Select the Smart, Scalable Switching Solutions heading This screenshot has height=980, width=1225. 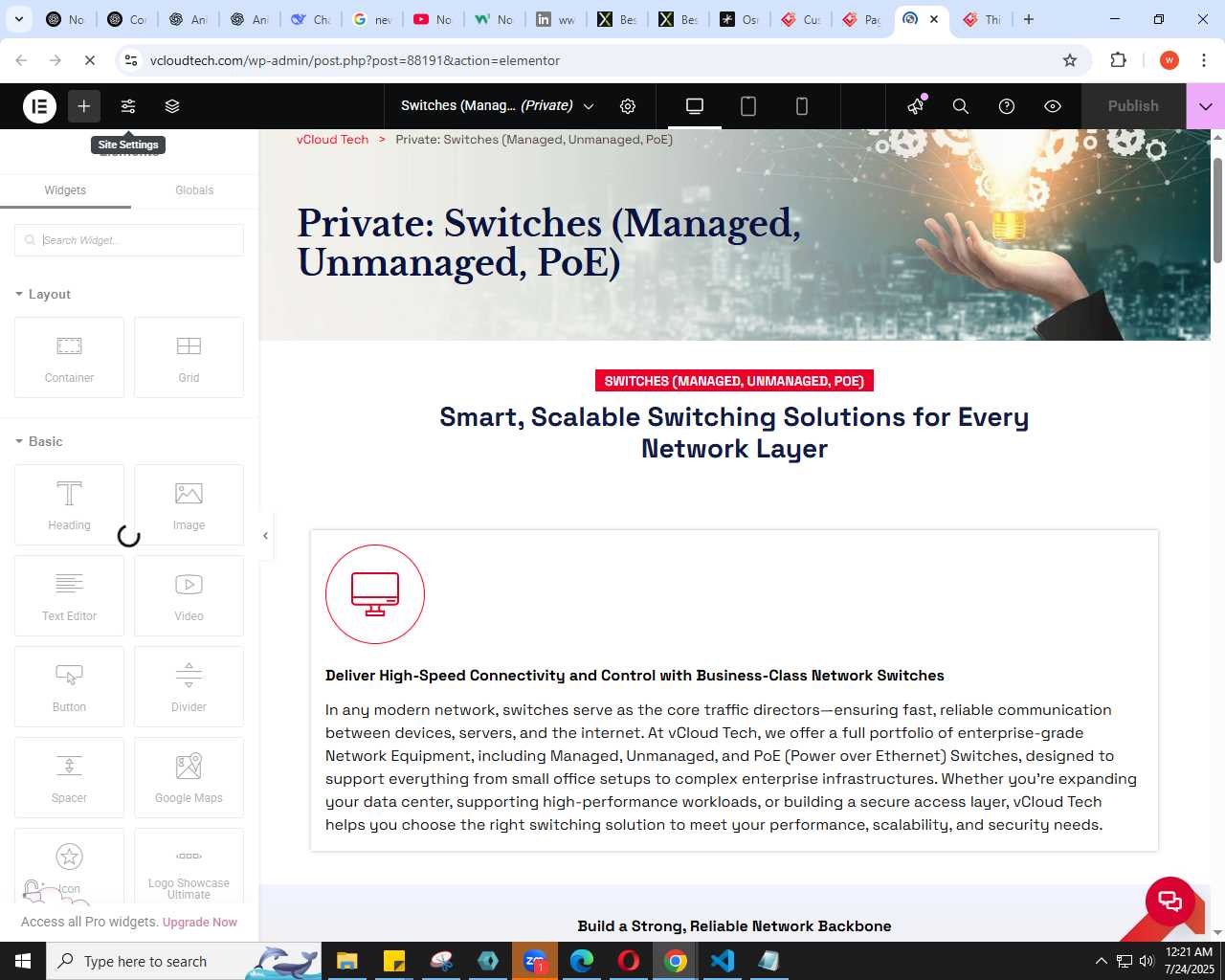[734, 433]
